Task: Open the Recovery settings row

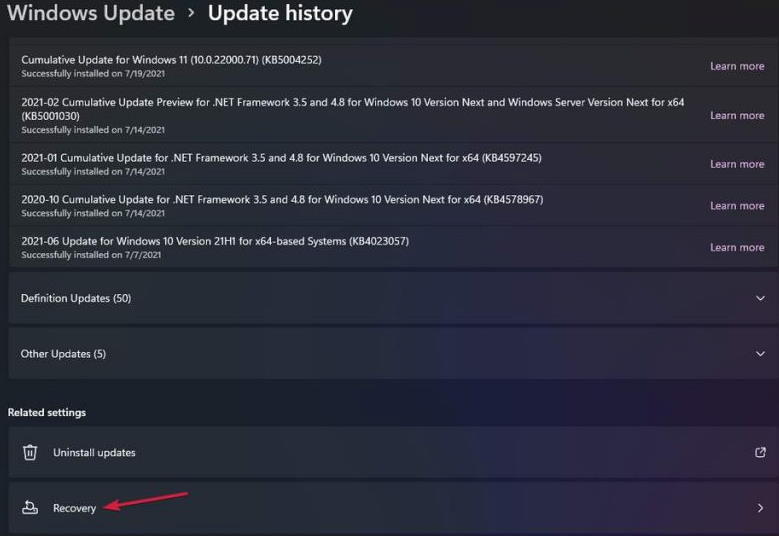Action: [x=393, y=508]
